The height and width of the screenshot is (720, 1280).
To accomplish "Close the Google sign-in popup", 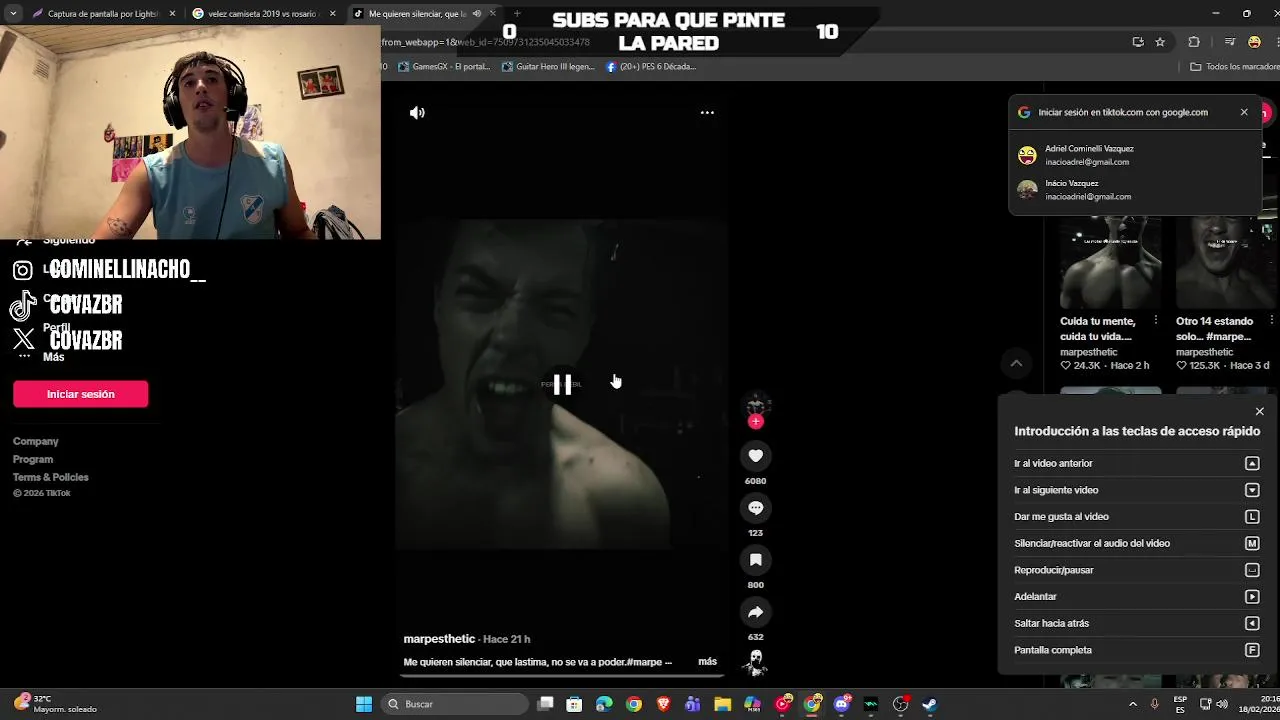I will coord(1244,112).
